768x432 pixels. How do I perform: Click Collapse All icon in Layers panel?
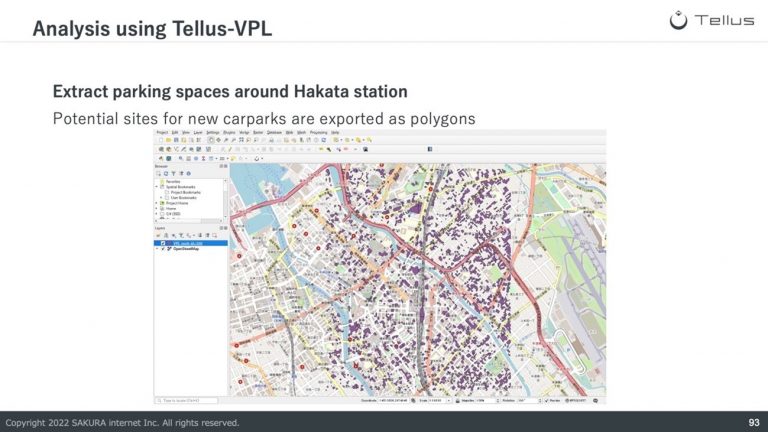(x=207, y=236)
